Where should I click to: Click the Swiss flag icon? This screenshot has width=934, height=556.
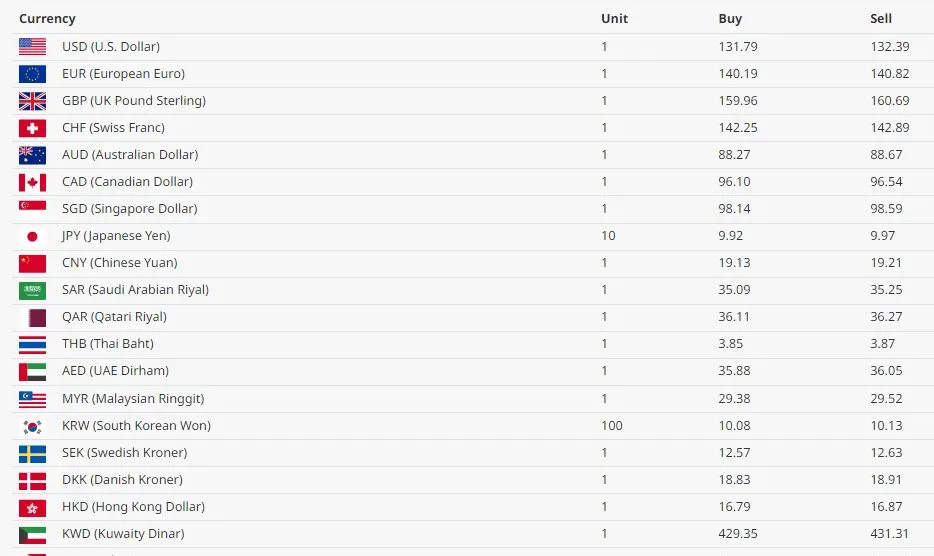tap(32, 128)
